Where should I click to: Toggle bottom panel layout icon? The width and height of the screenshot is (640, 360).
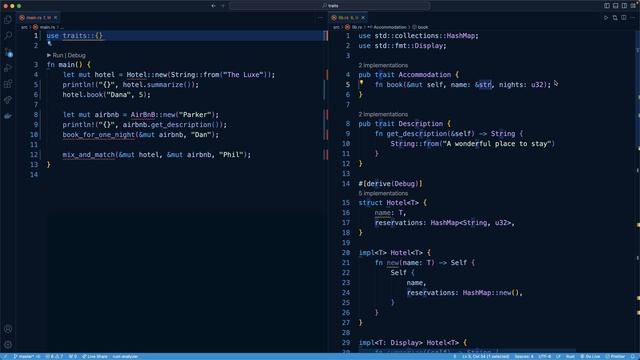click(616, 6)
